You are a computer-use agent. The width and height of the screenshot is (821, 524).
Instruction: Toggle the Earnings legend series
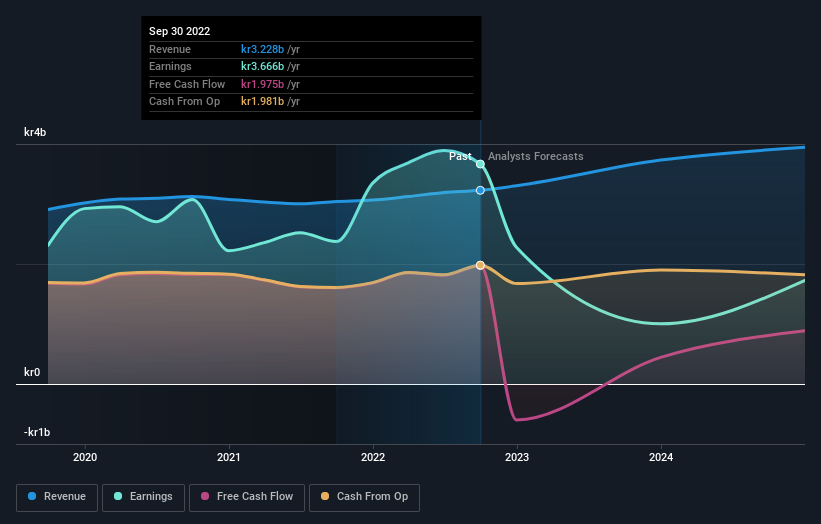143,497
